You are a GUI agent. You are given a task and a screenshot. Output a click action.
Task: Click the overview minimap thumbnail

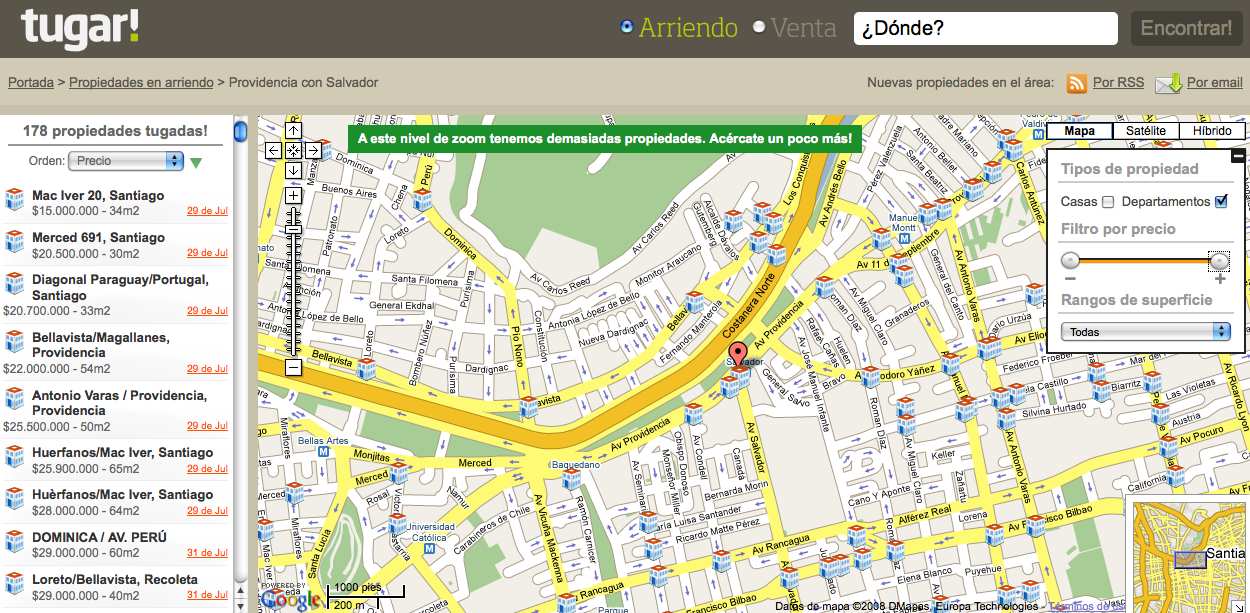tap(1189, 555)
